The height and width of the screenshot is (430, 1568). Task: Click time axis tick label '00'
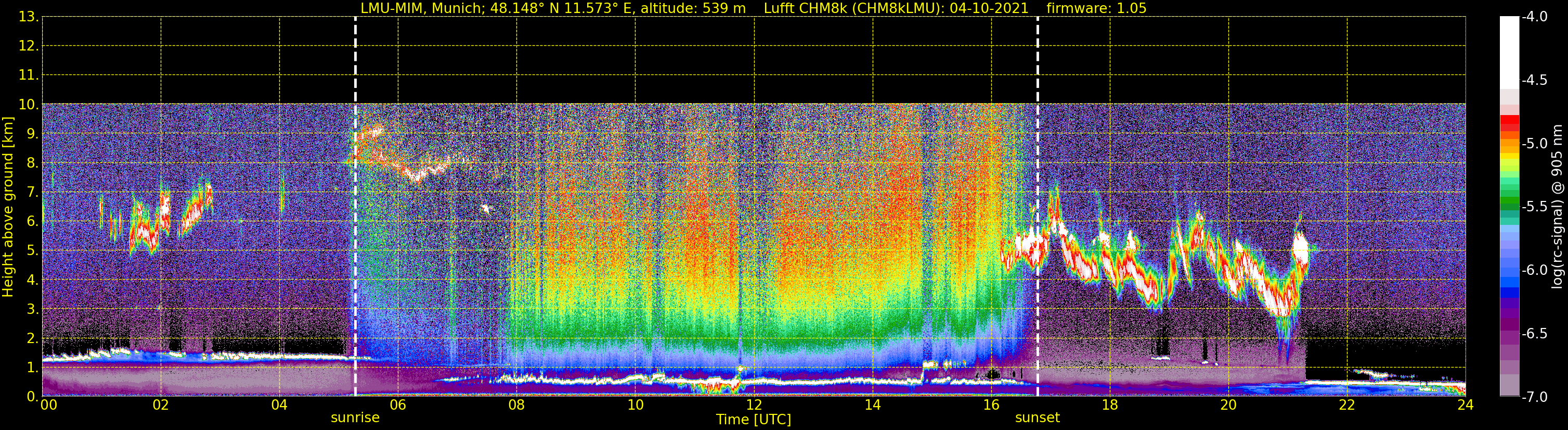pos(48,405)
